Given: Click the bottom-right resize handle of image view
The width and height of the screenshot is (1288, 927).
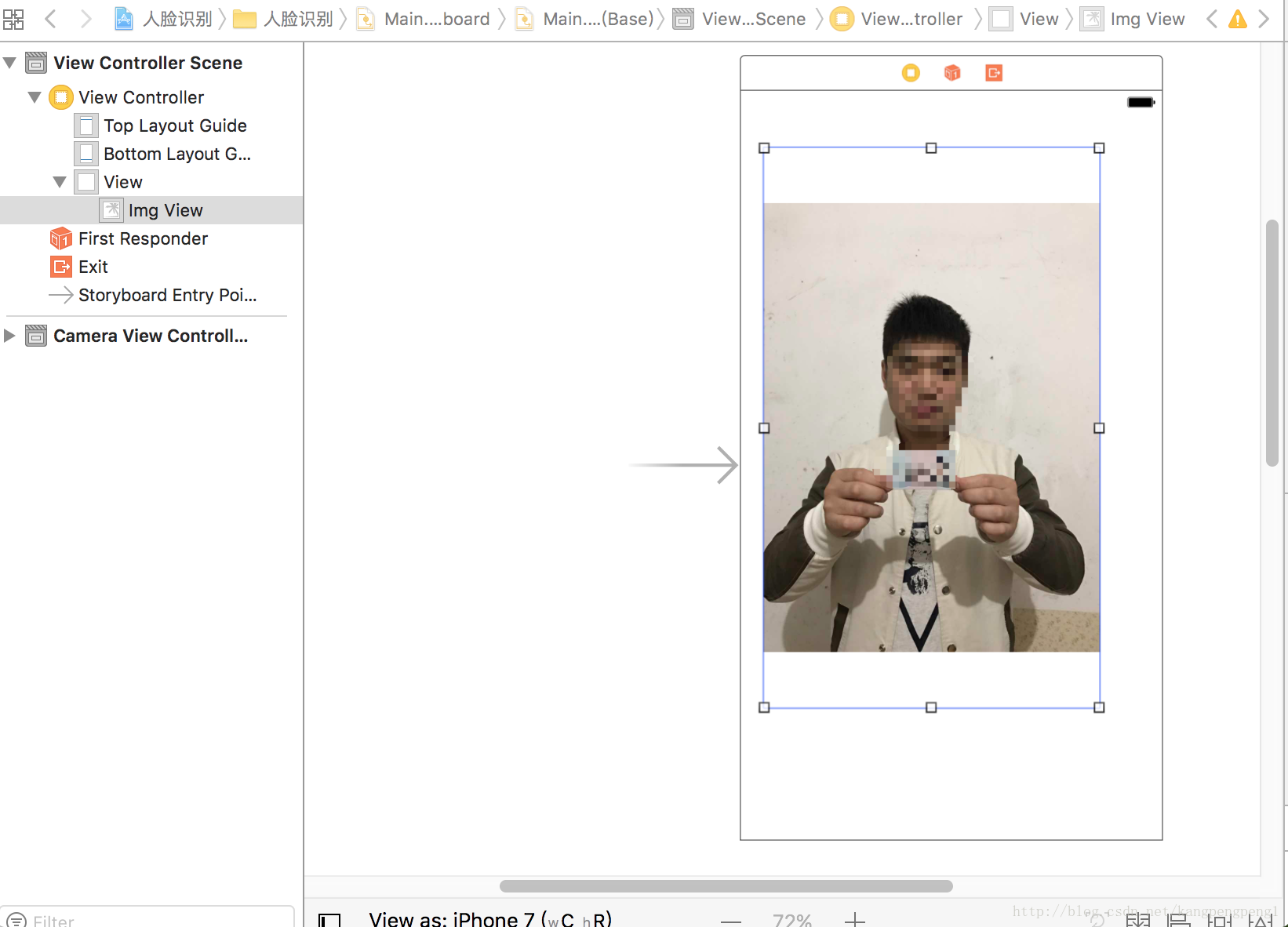Looking at the screenshot, I should click(1099, 707).
